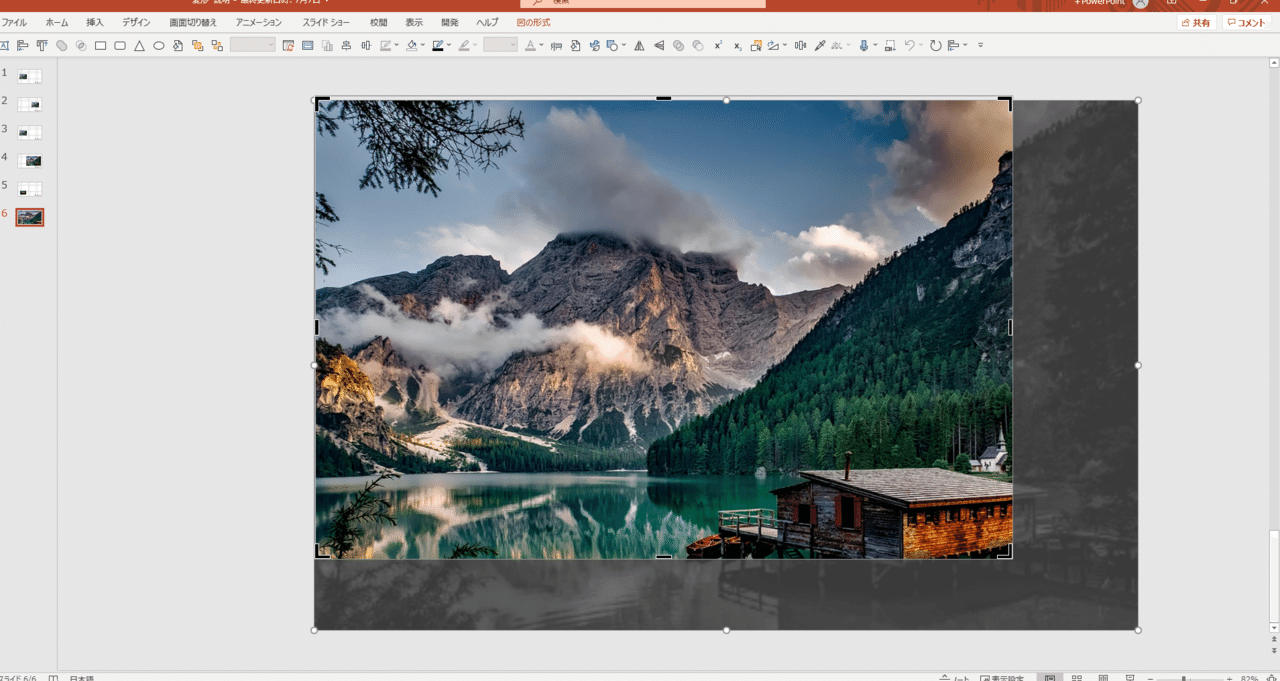1280x681 pixels.
Task: Open the ファイル menu
Action: (14, 22)
